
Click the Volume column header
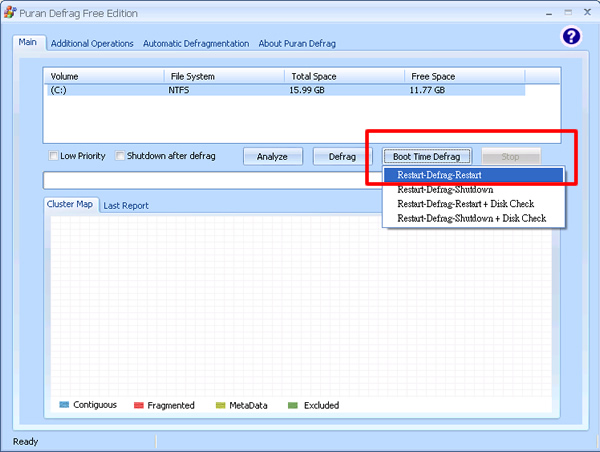click(x=104, y=77)
